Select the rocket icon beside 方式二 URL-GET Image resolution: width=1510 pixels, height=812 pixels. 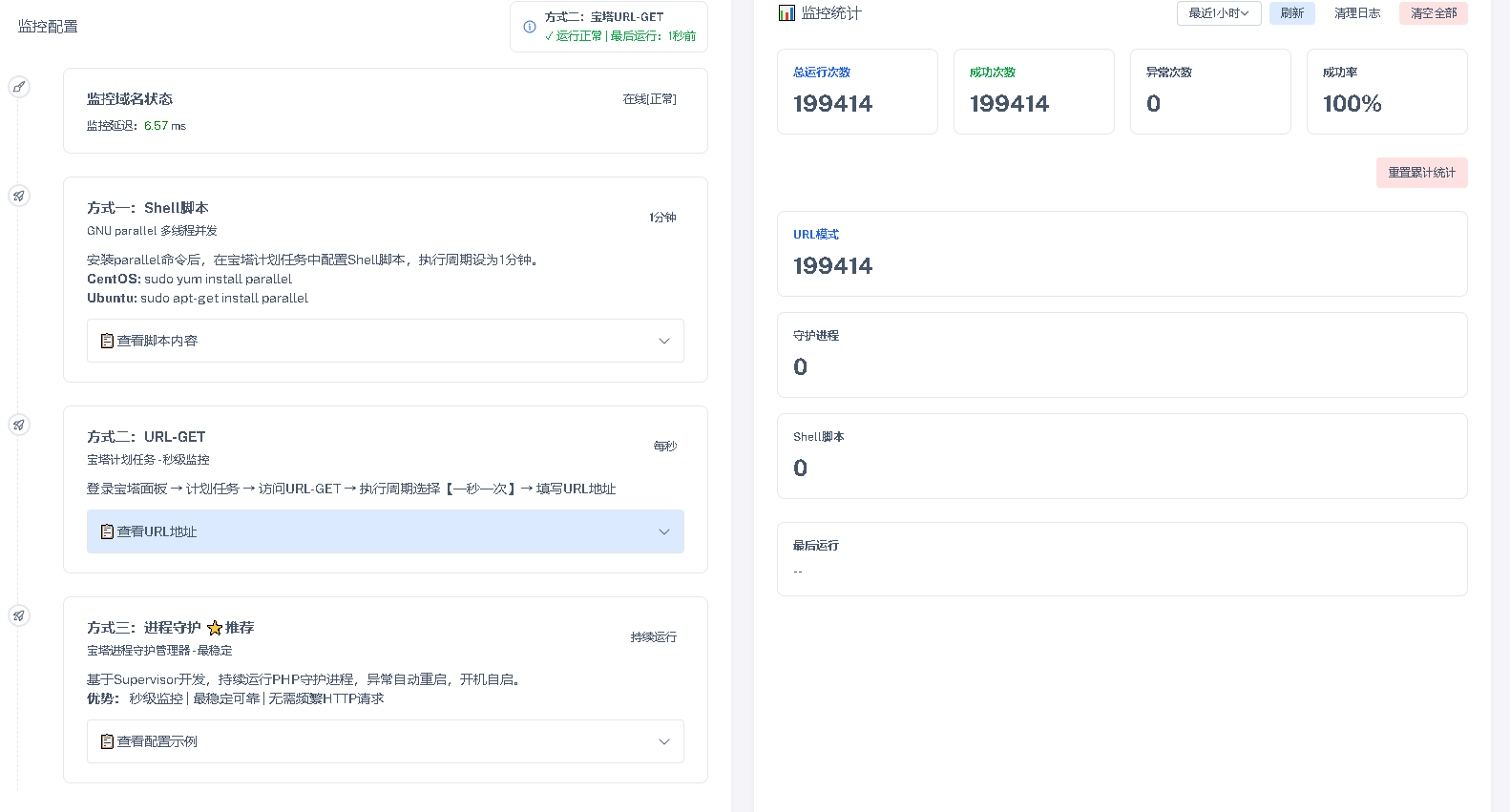[x=18, y=425]
